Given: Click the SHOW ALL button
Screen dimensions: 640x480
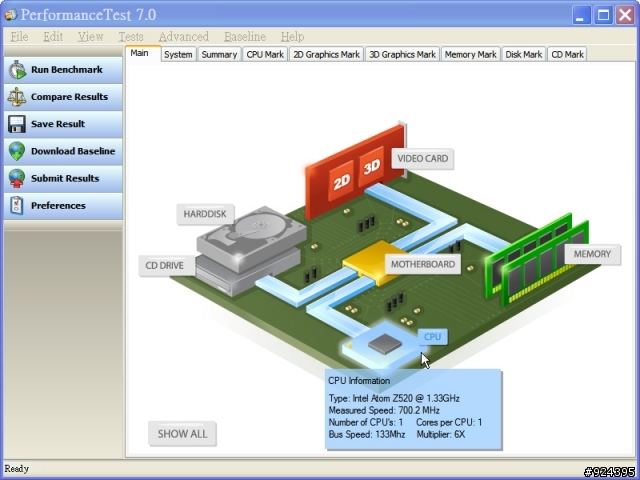Looking at the screenshot, I should click(182, 433).
